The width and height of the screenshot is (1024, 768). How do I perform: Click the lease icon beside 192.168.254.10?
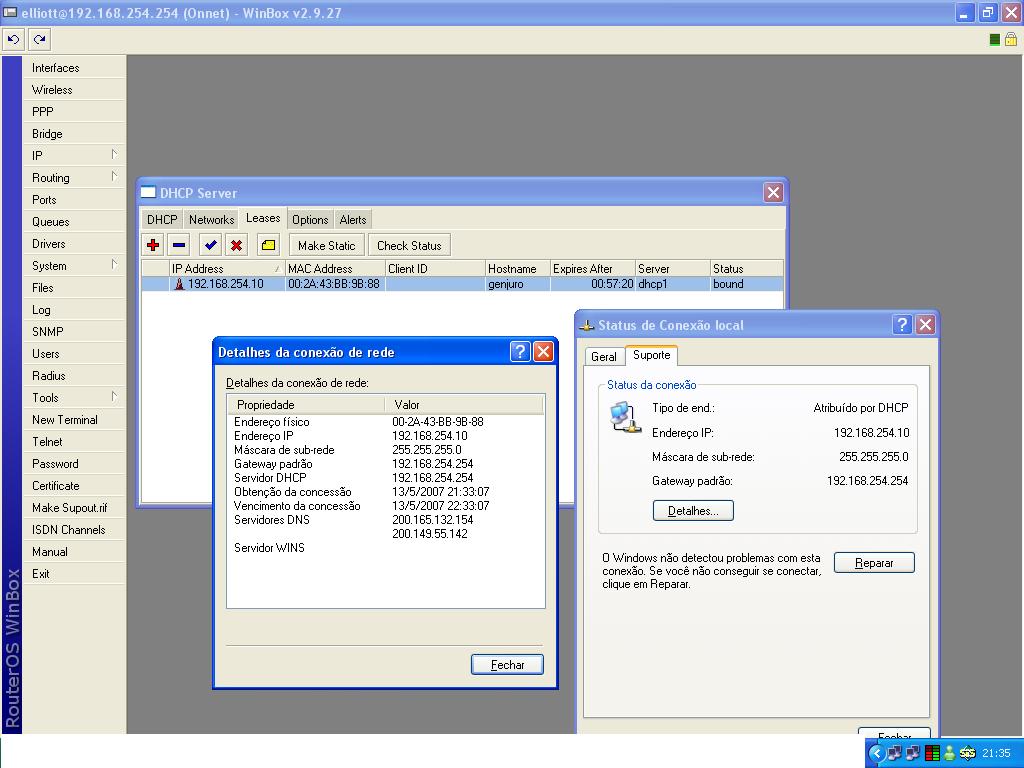click(x=179, y=284)
